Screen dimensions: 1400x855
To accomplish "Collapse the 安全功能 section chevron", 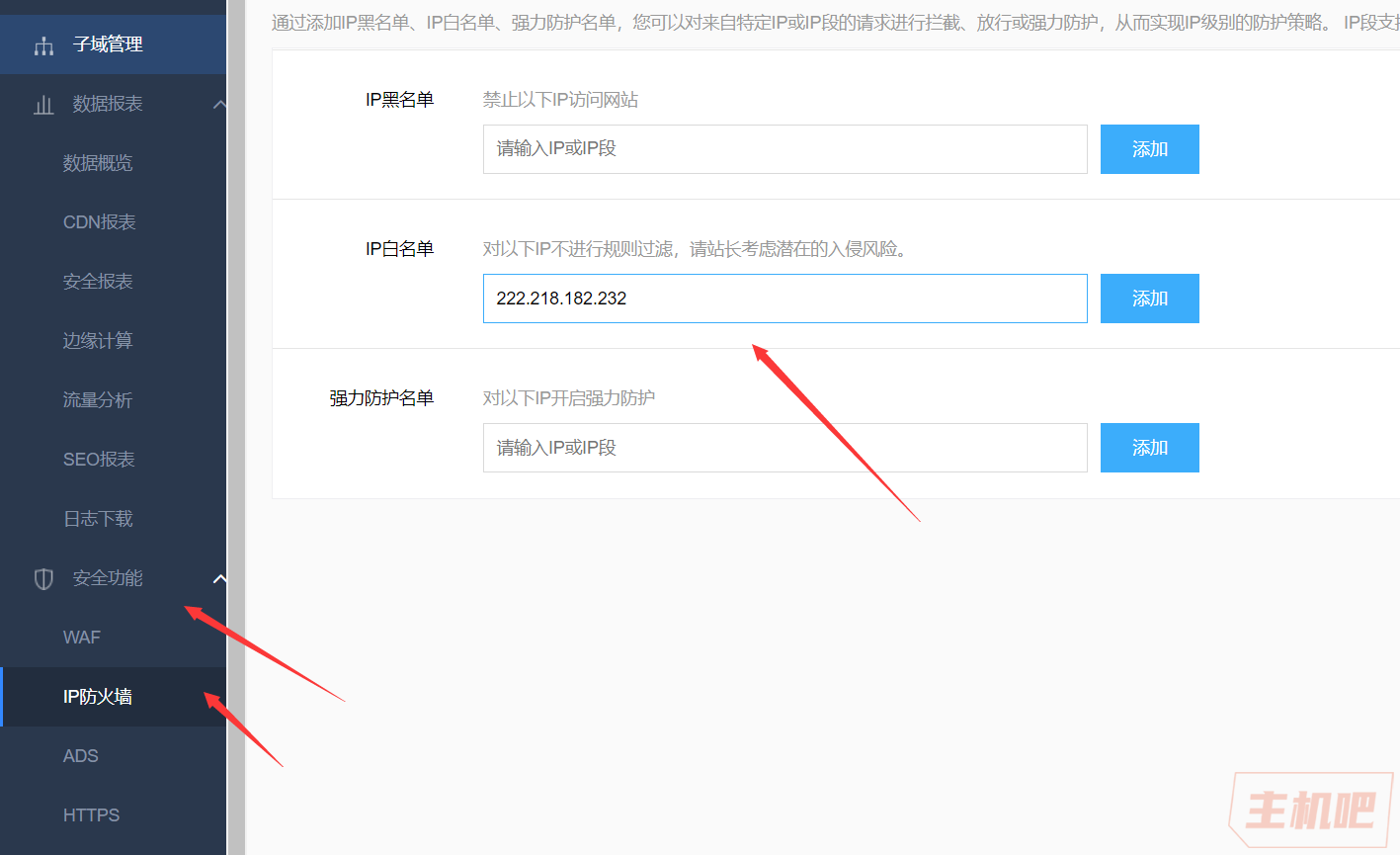I will click(219, 578).
